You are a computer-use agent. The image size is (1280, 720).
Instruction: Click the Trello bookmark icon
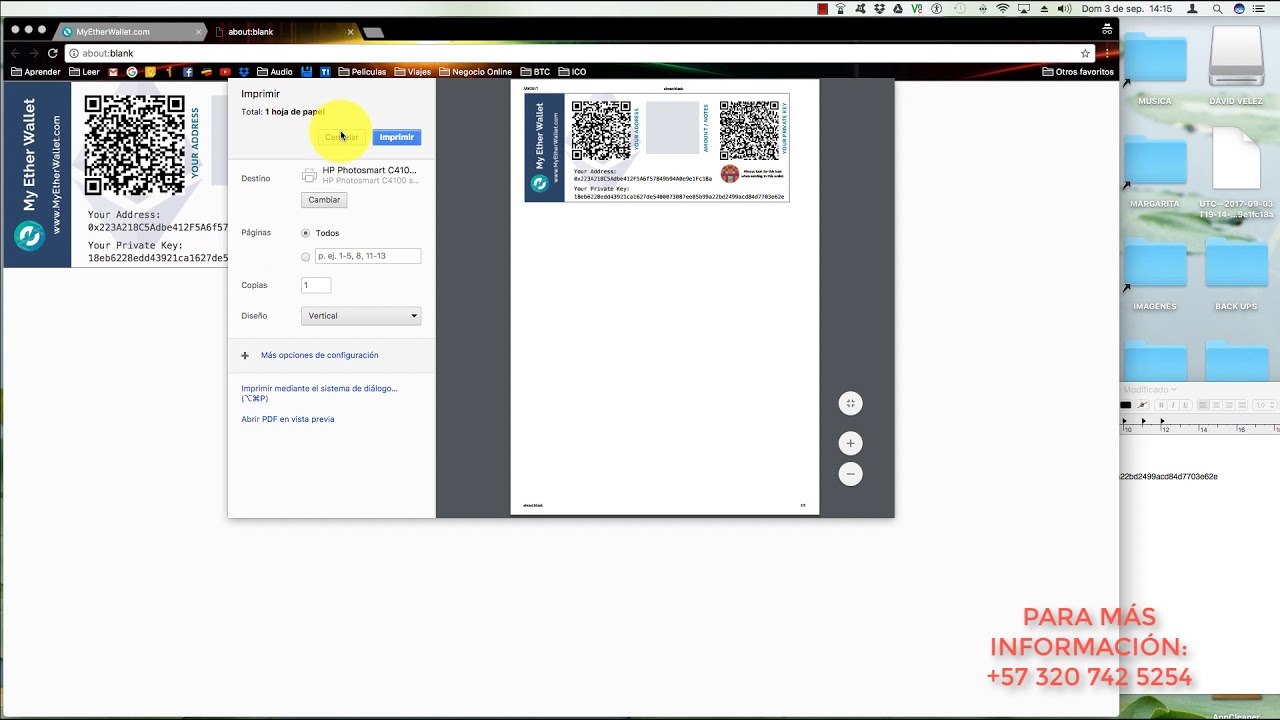pos(325,72)
